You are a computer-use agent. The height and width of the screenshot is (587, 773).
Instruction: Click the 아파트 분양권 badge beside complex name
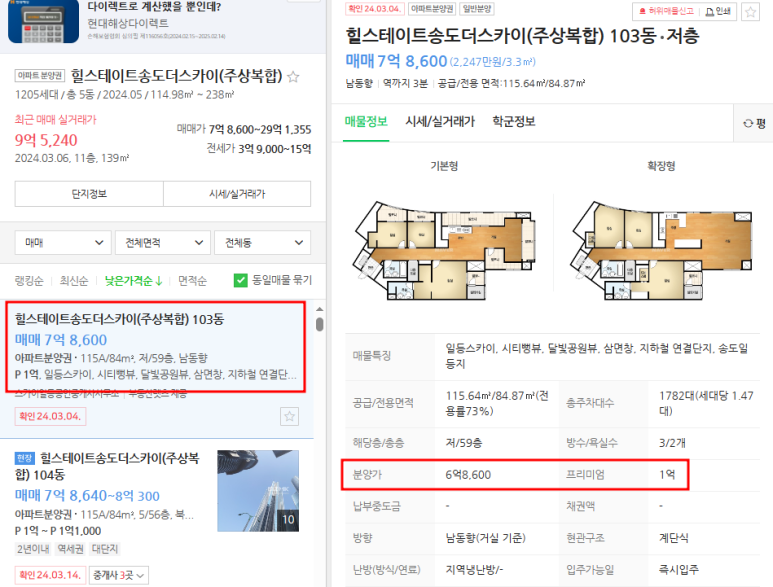[x=39, y=75]
